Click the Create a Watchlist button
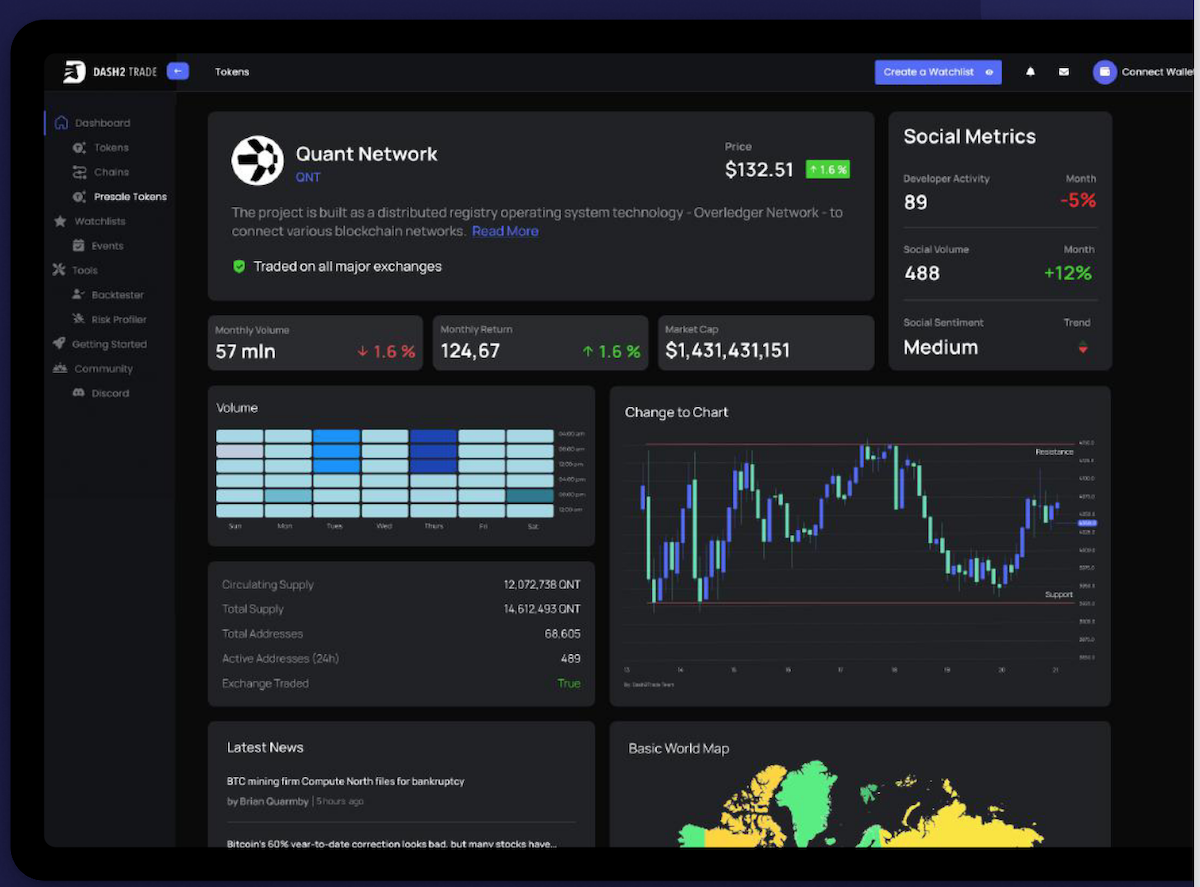1200x887 pixels. click(x=937, y=71)
